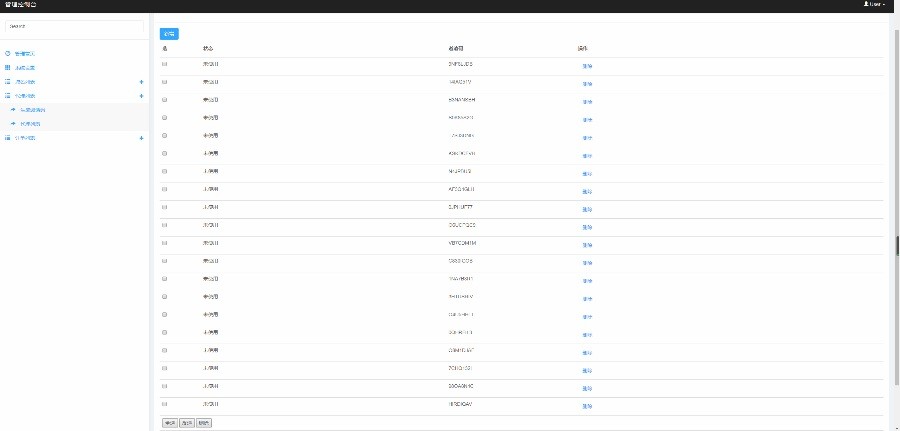Click the grid icon in the second sidebar item
The image size is (900, 431).
8,67
